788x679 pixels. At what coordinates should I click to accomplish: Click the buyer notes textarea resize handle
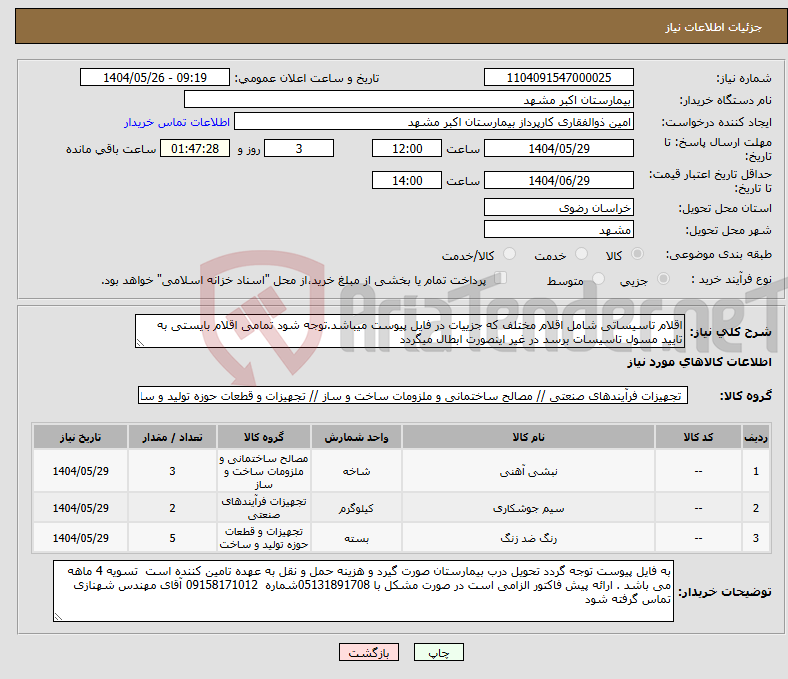58,617
